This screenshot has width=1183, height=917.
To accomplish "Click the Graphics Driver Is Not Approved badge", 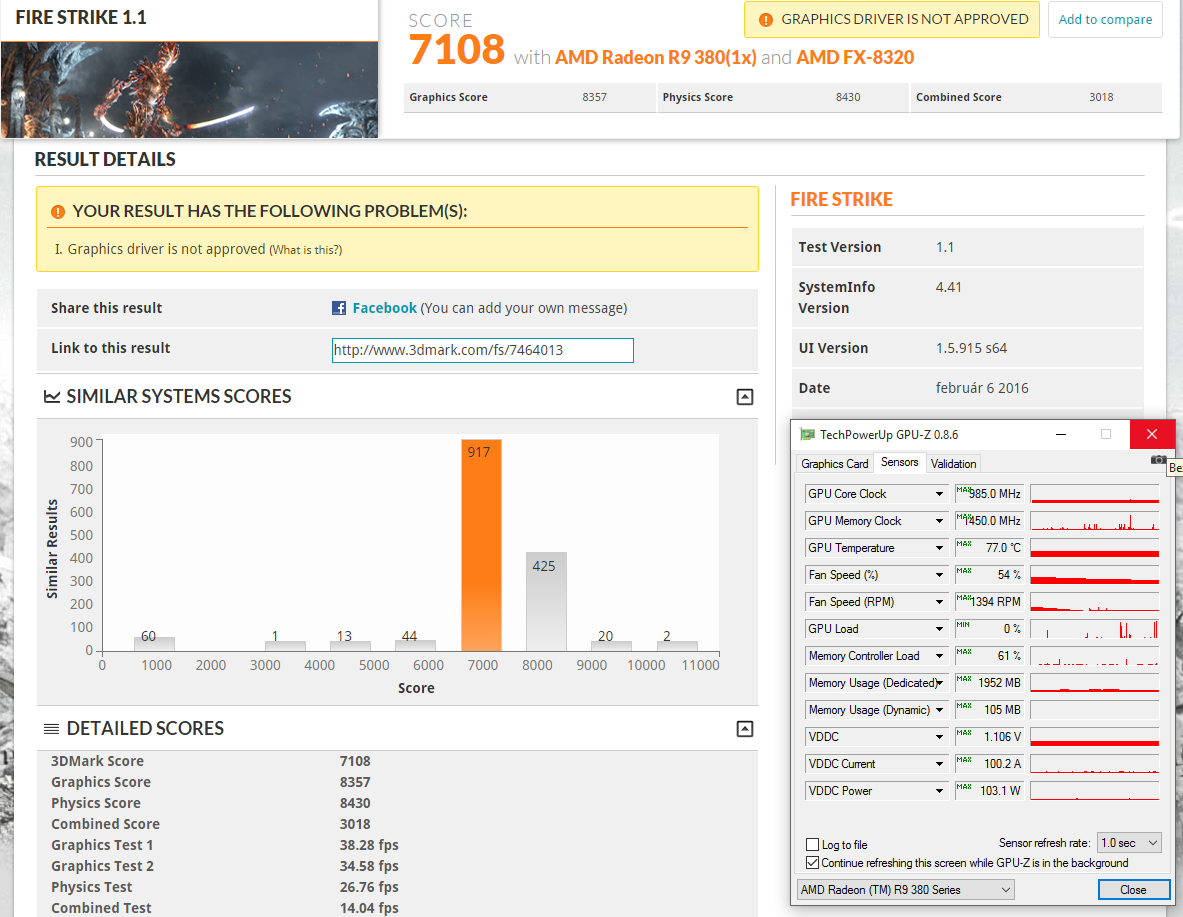I will pyautogui.click(x=892, y=20).
